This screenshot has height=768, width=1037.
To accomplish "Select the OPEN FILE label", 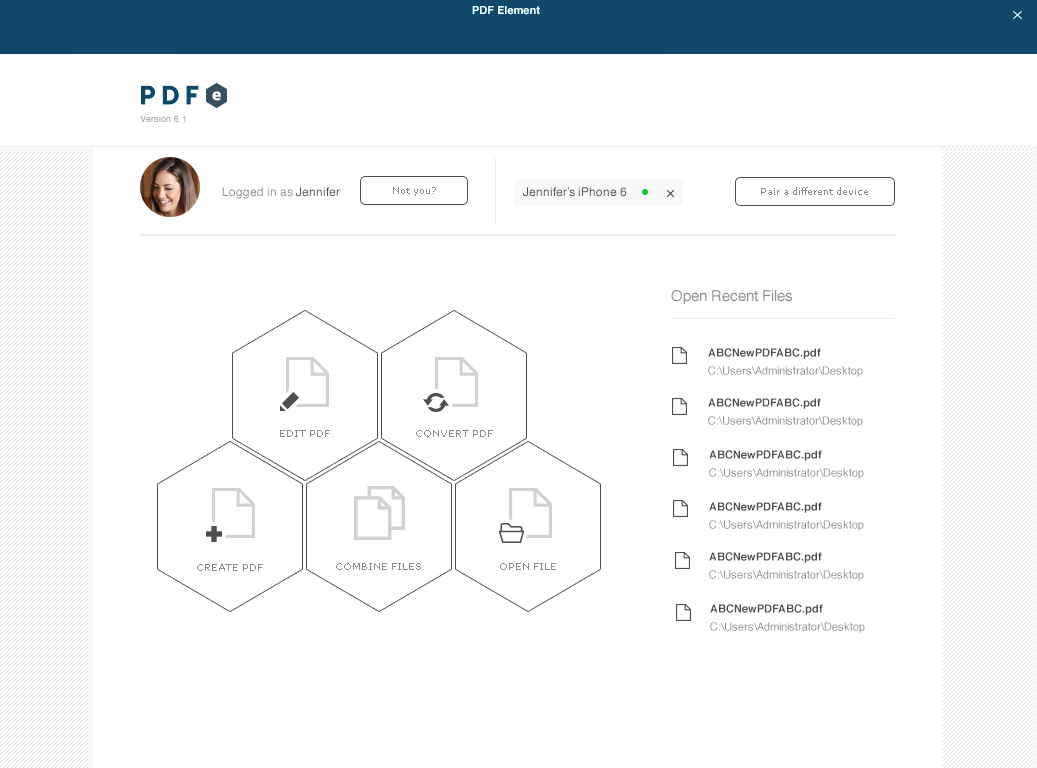I will pos(528,566).
